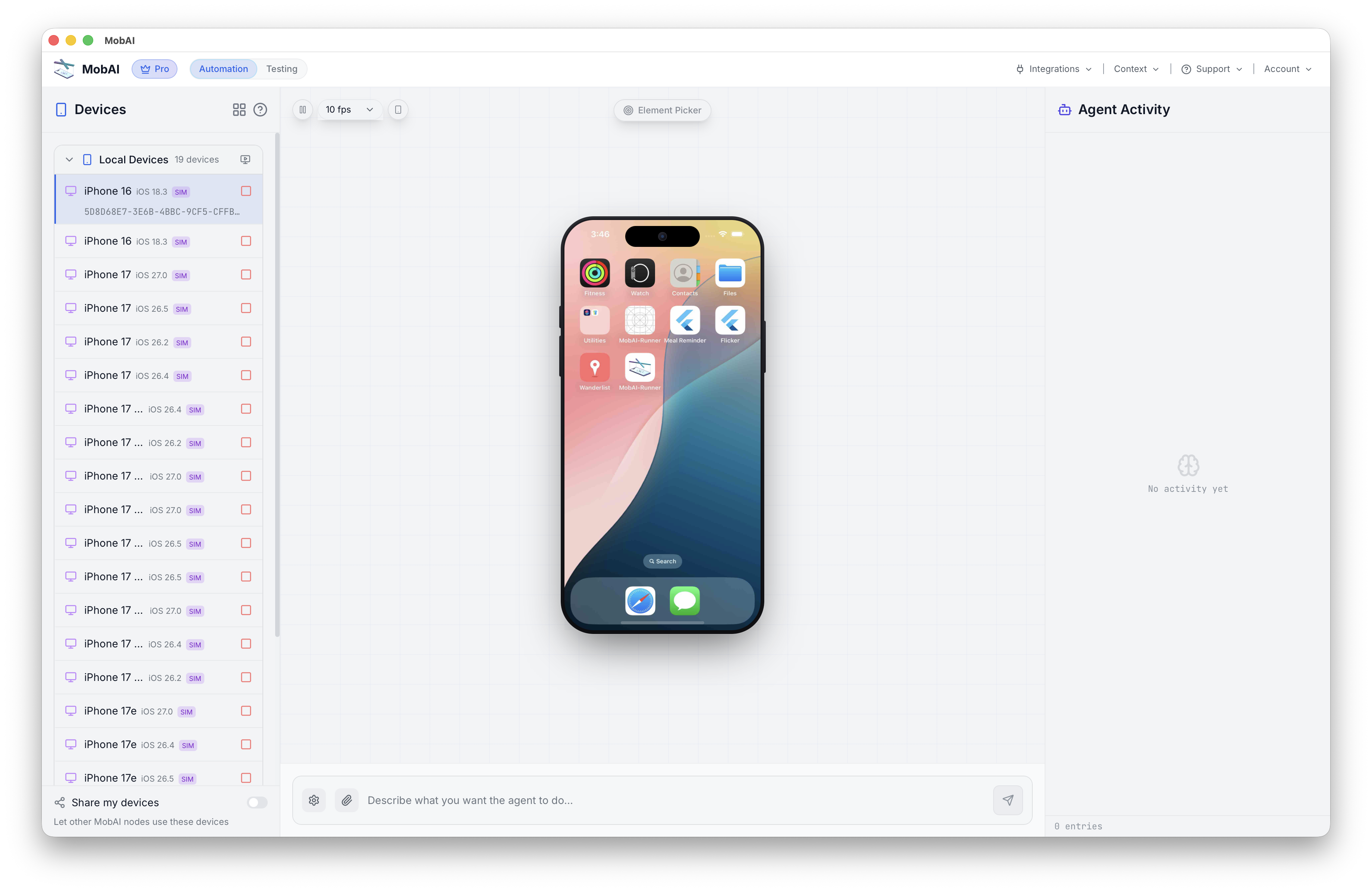The image size is (1372, 892).
Task: Switch devices panel to grid view
Action: pos(239,110)
